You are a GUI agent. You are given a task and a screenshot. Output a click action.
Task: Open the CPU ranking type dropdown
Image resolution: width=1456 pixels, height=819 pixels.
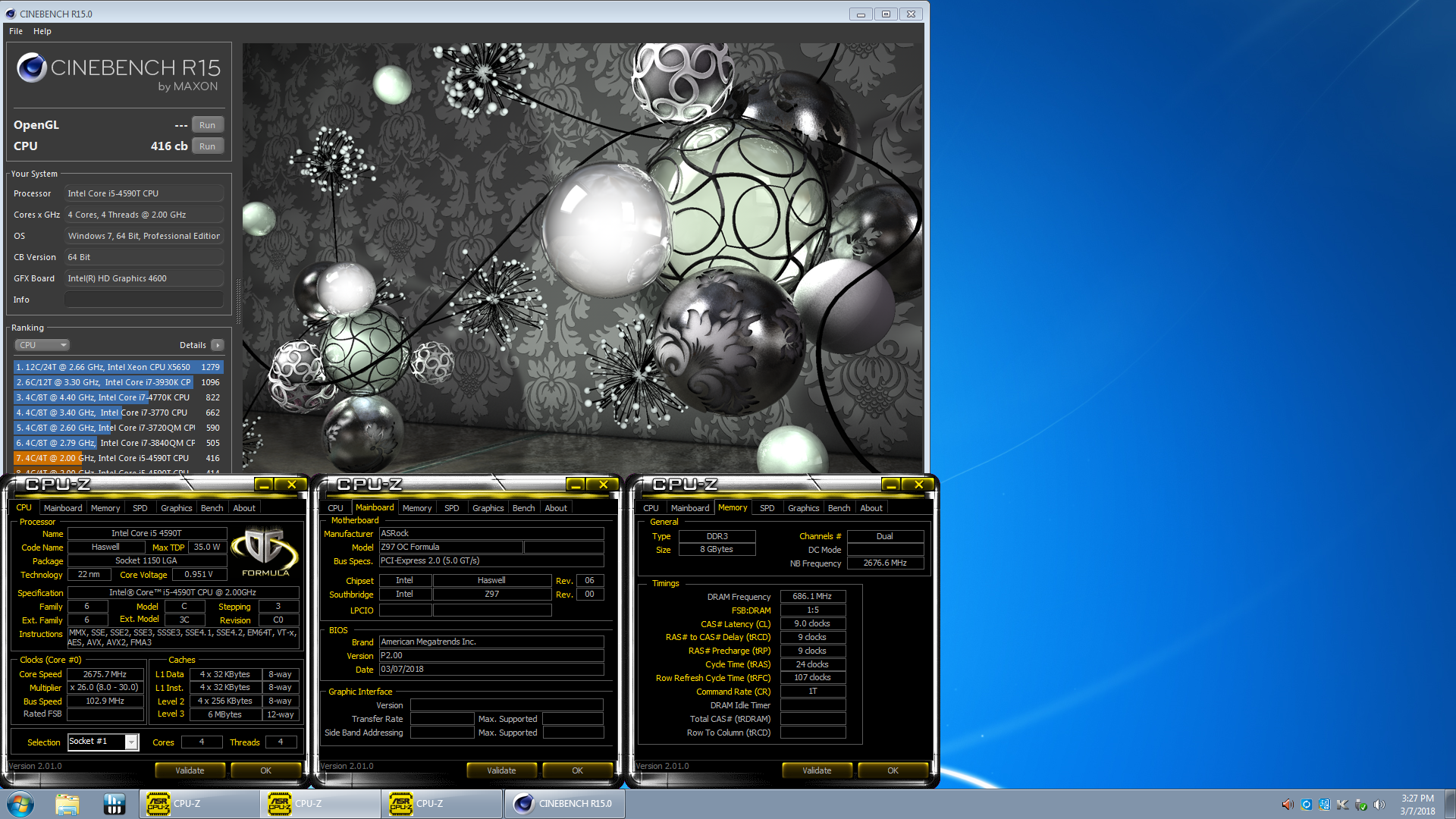coord(42,345)
